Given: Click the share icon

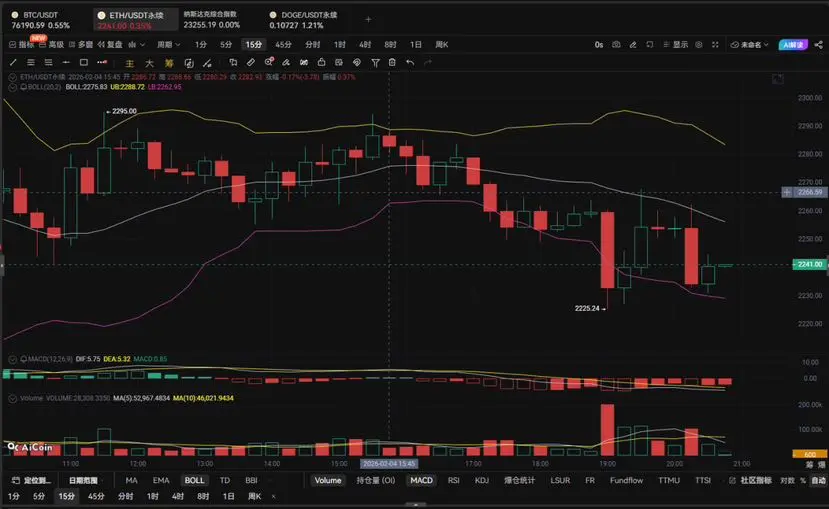Looking at the screenshot, I should pos(819,44).
